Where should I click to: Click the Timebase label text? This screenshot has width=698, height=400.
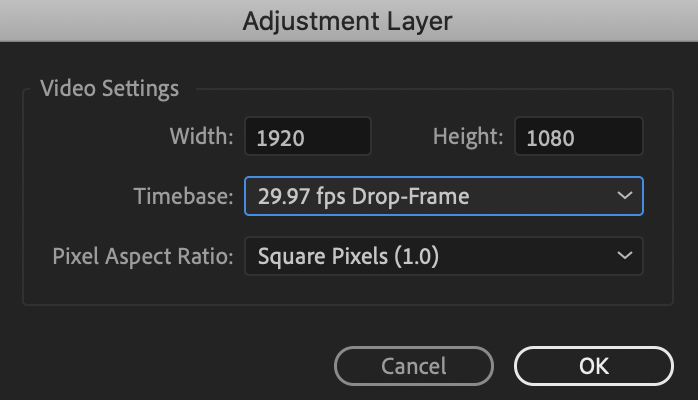tap(183, 196)
